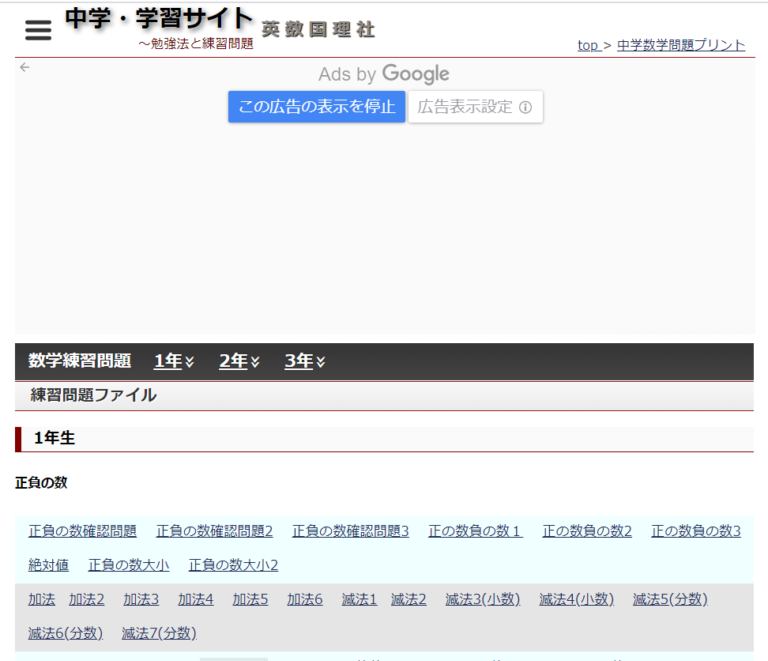
Task: Open the 減法4(小数) link
Action: [x=576, y=599]
